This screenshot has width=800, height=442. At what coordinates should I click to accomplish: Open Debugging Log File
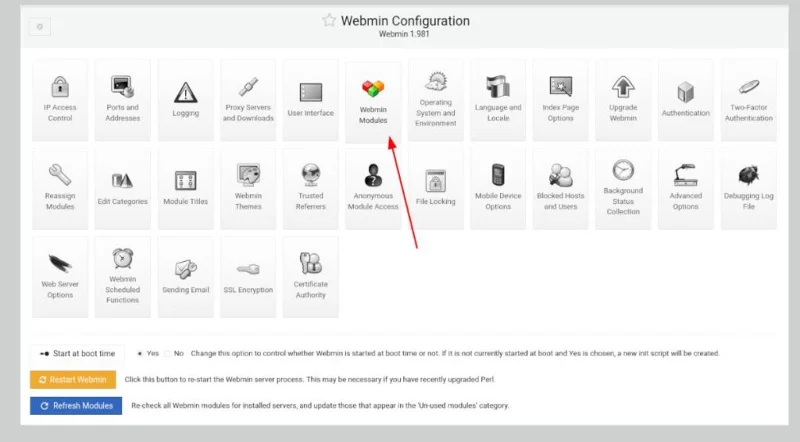pyautogui.click(x=748, y=189)
